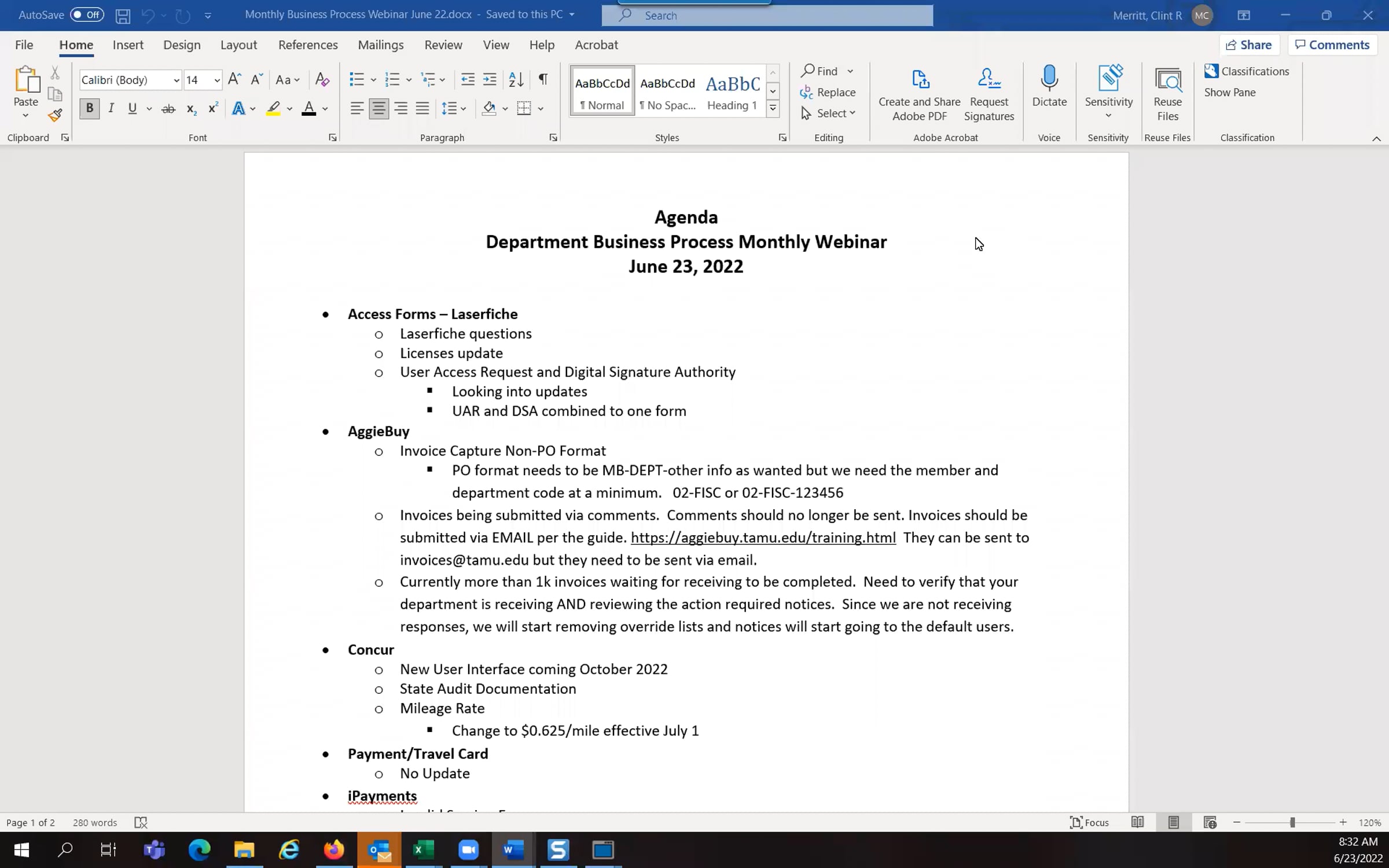The height and width of the screenshot is (868, 1389).
Task: Click the Format Painter brush icon
Action: [x=55, y=116]
